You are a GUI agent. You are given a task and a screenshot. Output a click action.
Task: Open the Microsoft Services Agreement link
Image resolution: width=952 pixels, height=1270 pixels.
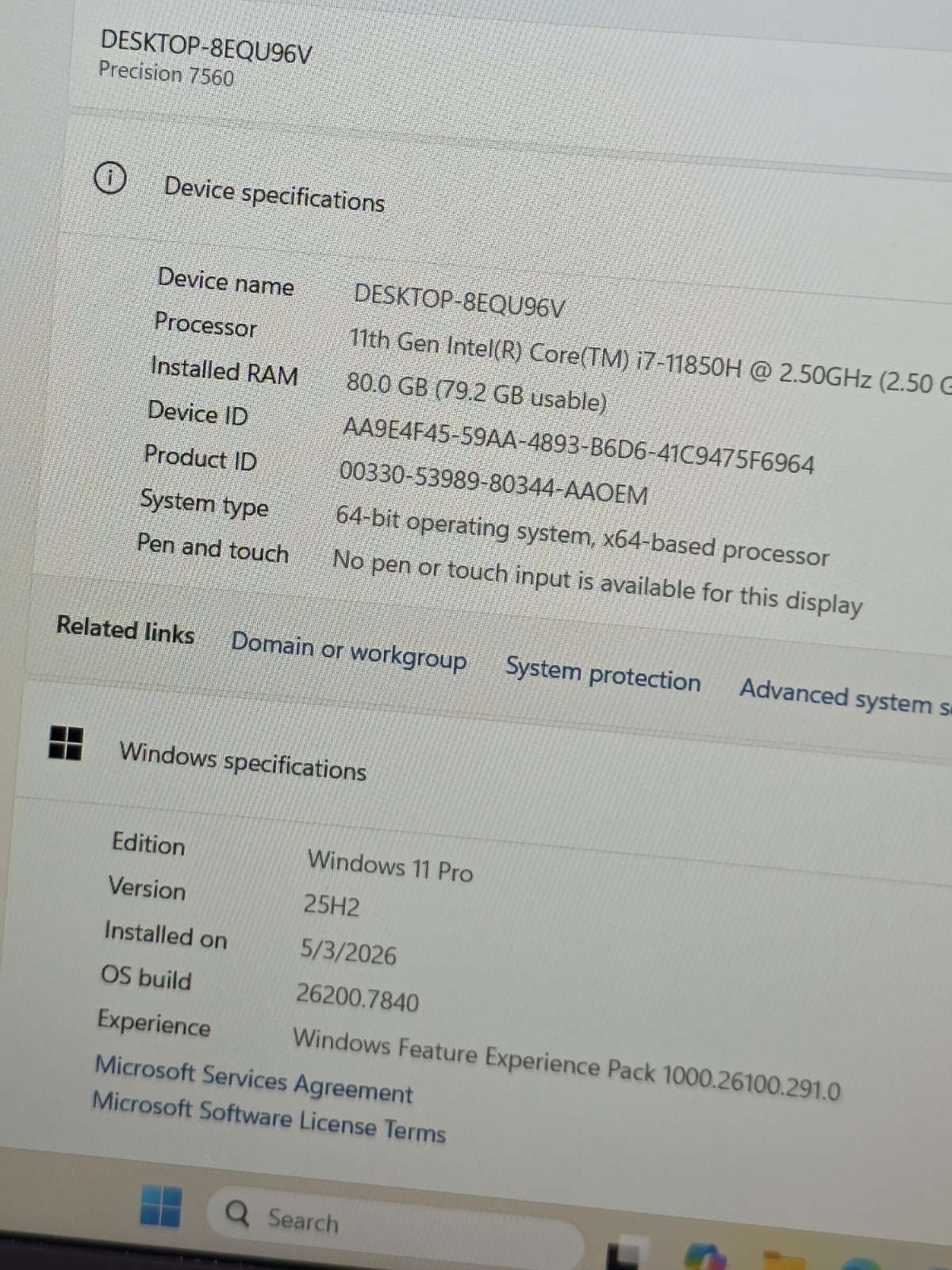click(x=254, y=1079)
